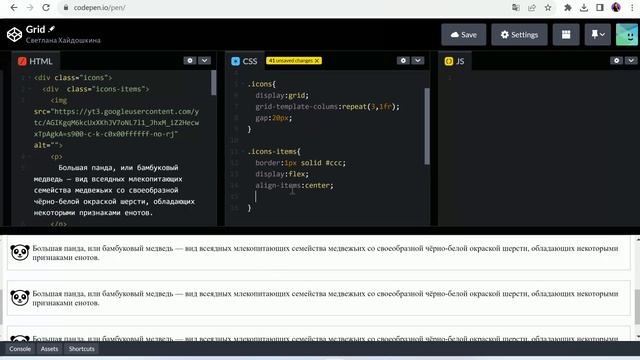Open browser translate page icon
The image size is (640, 360).
[516, 7]
